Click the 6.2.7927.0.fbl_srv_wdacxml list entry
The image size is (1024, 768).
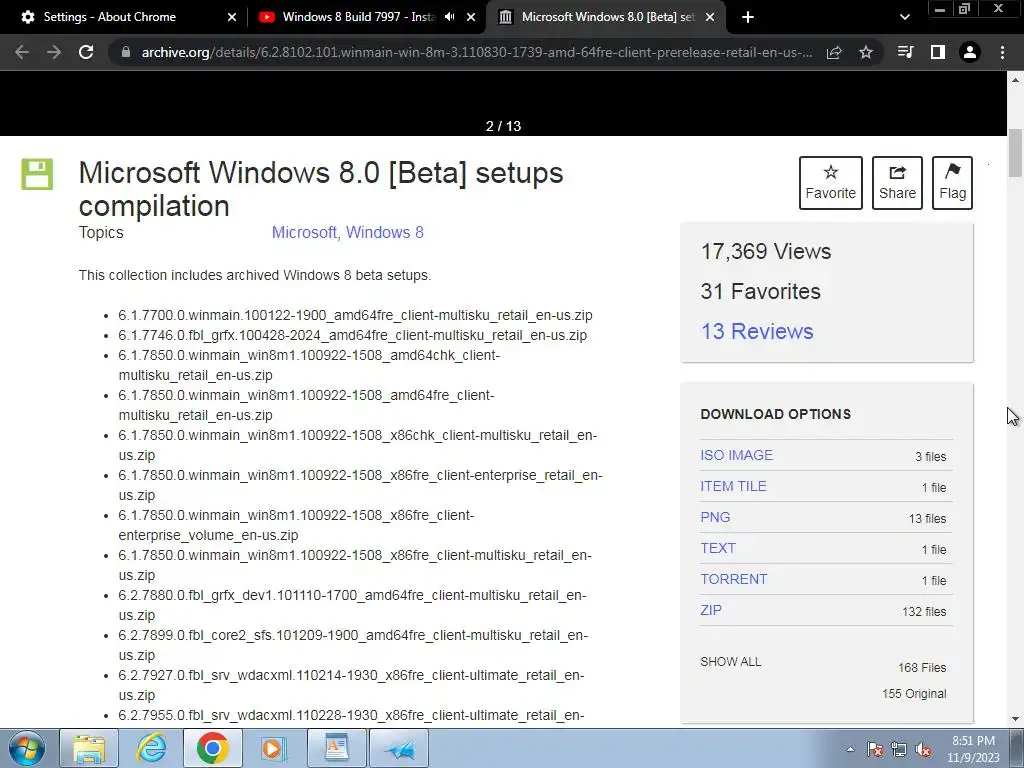[351, 685]
